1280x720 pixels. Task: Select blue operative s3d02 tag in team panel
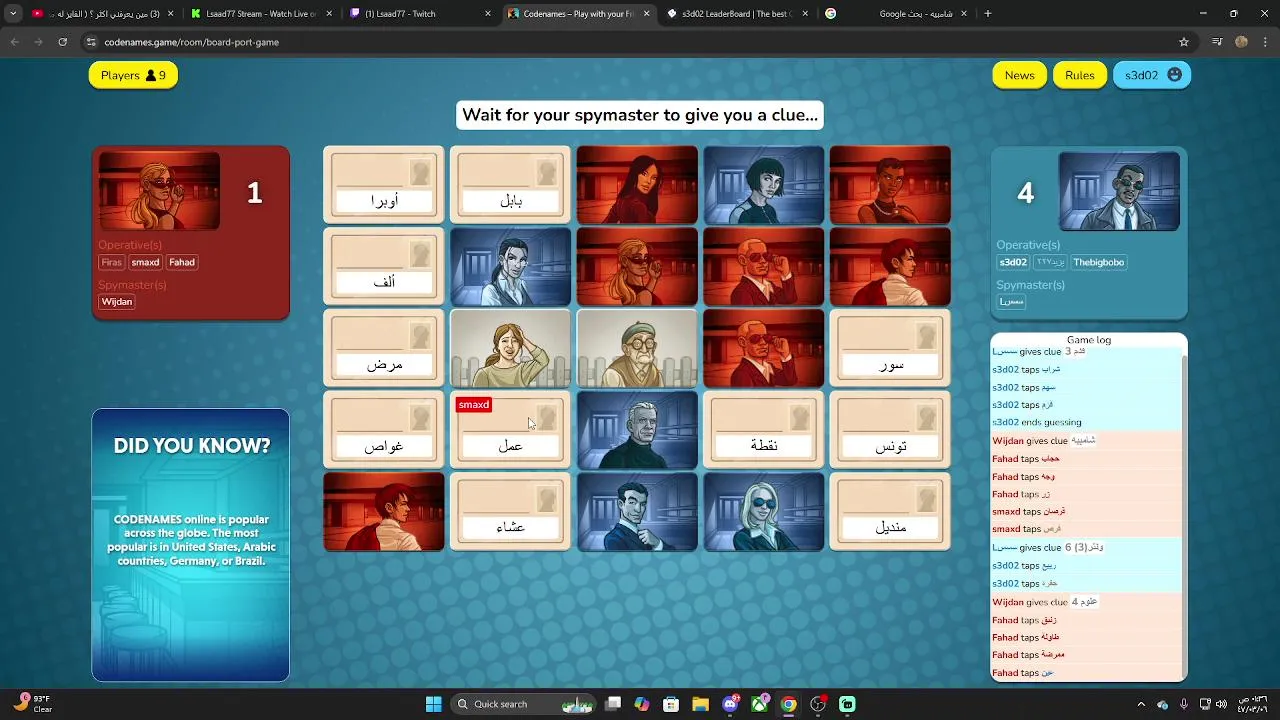point(1013,262)
